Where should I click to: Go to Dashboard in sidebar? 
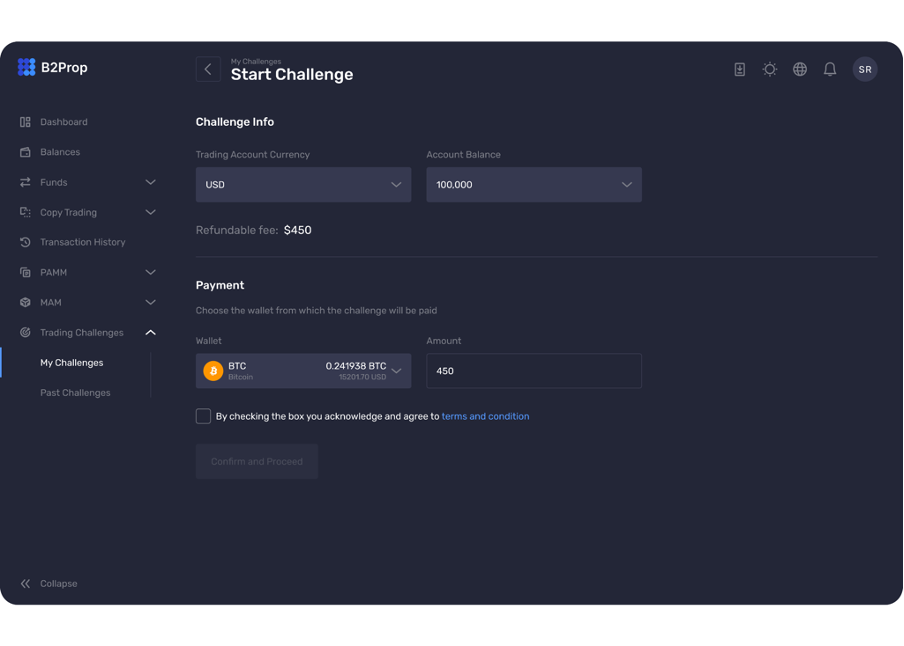(x=64, y=122)
